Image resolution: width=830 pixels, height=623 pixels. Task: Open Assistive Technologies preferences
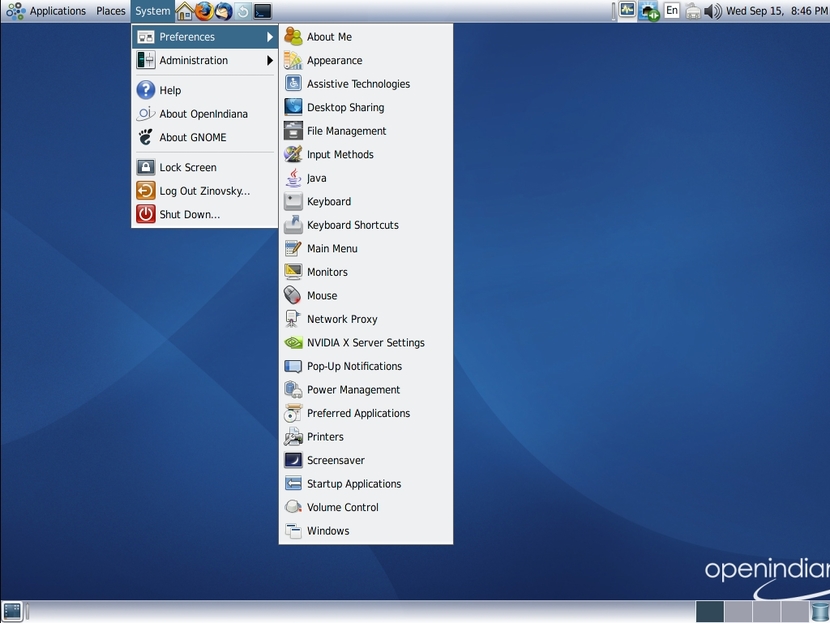click(x=366, y=84)
